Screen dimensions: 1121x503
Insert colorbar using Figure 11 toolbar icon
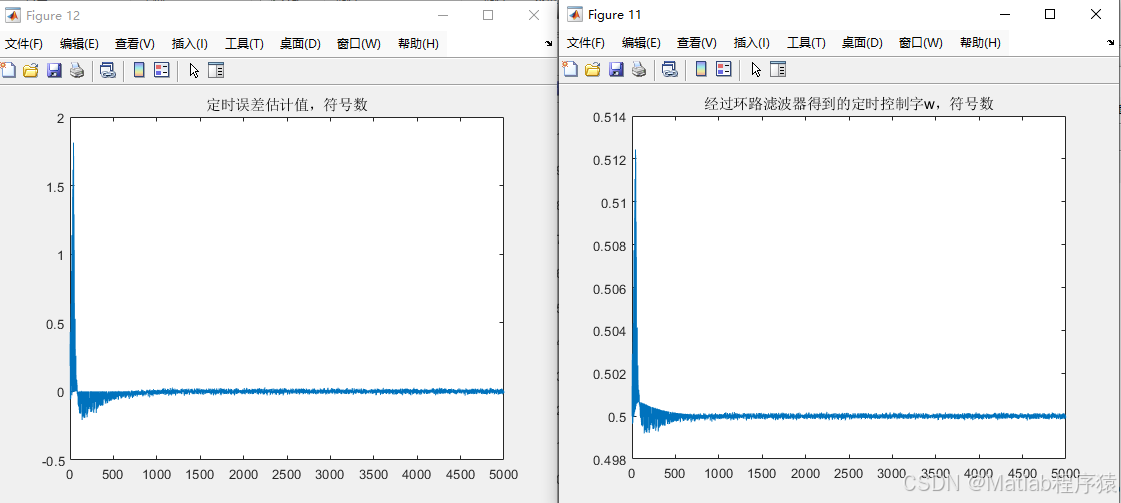701,69
